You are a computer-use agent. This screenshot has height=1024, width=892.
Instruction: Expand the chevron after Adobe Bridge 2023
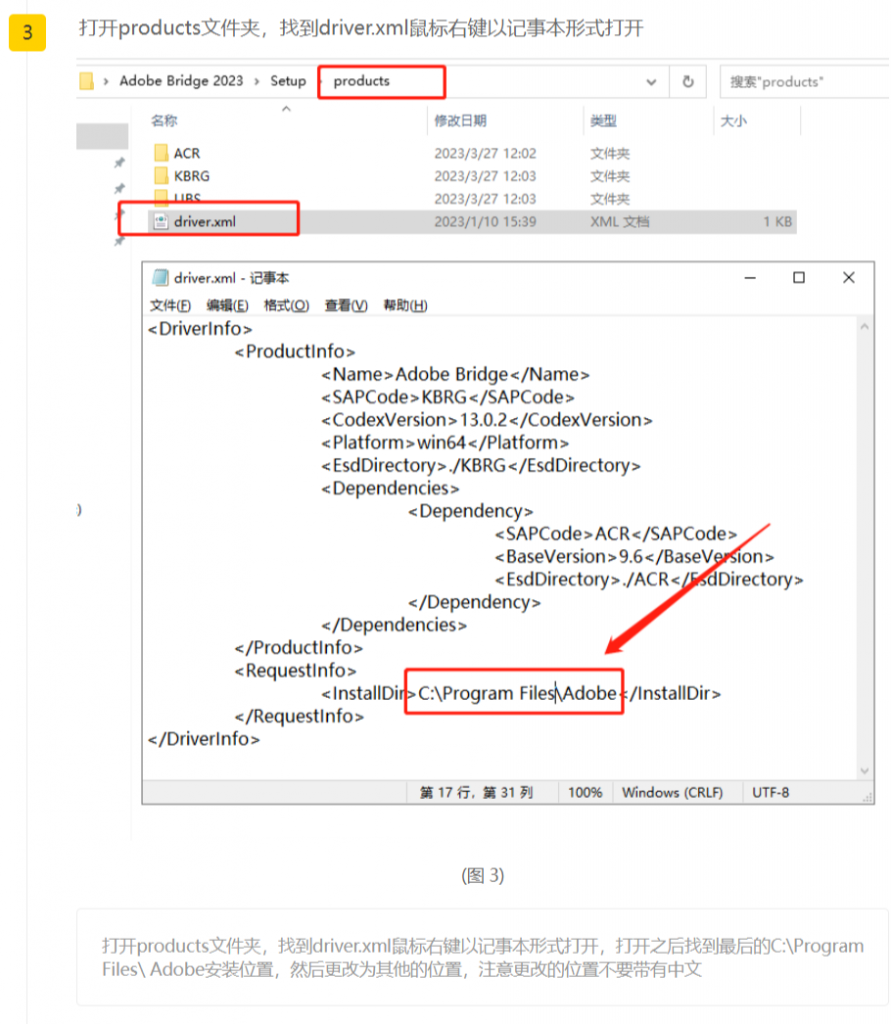(x=257, y=82)
